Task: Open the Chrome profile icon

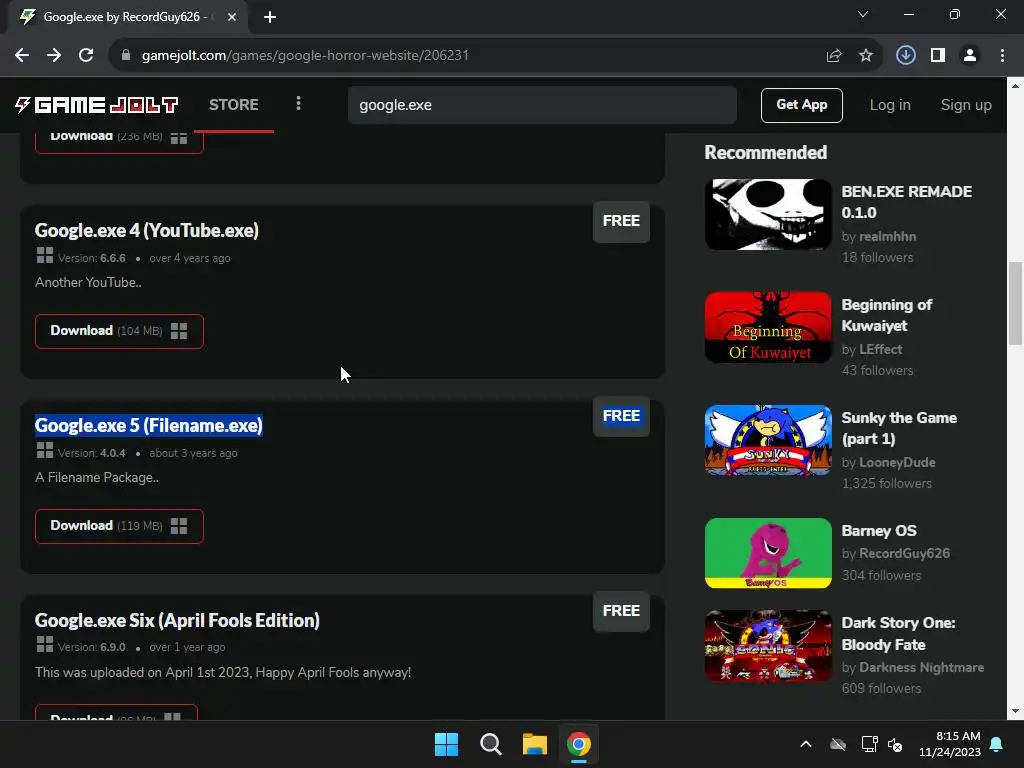Action: tap(970, 56)
